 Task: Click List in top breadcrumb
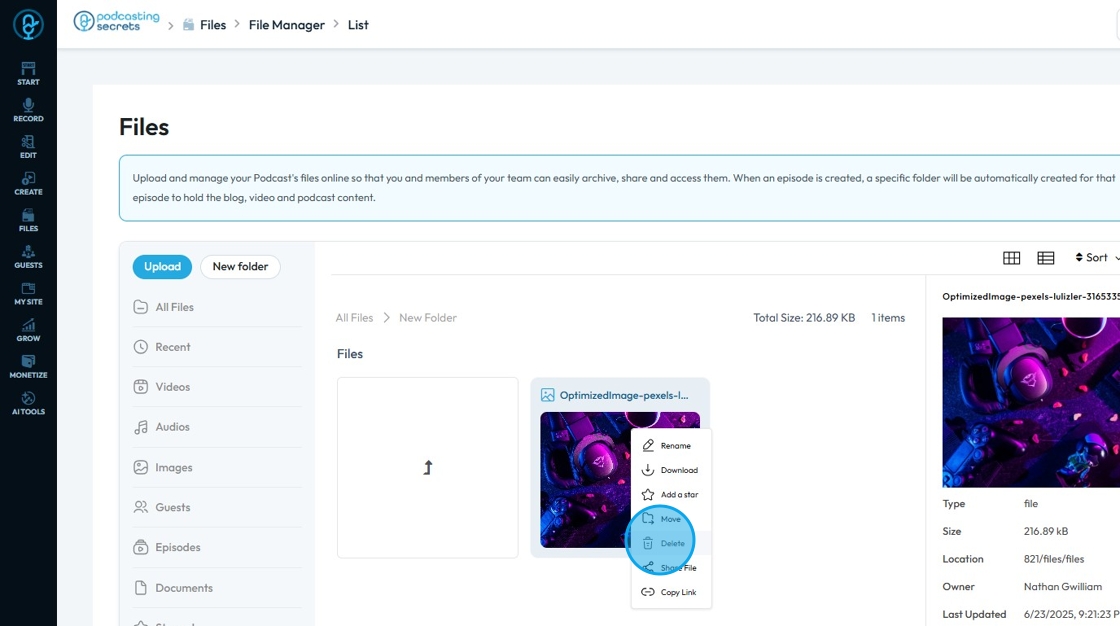point(358,25)
